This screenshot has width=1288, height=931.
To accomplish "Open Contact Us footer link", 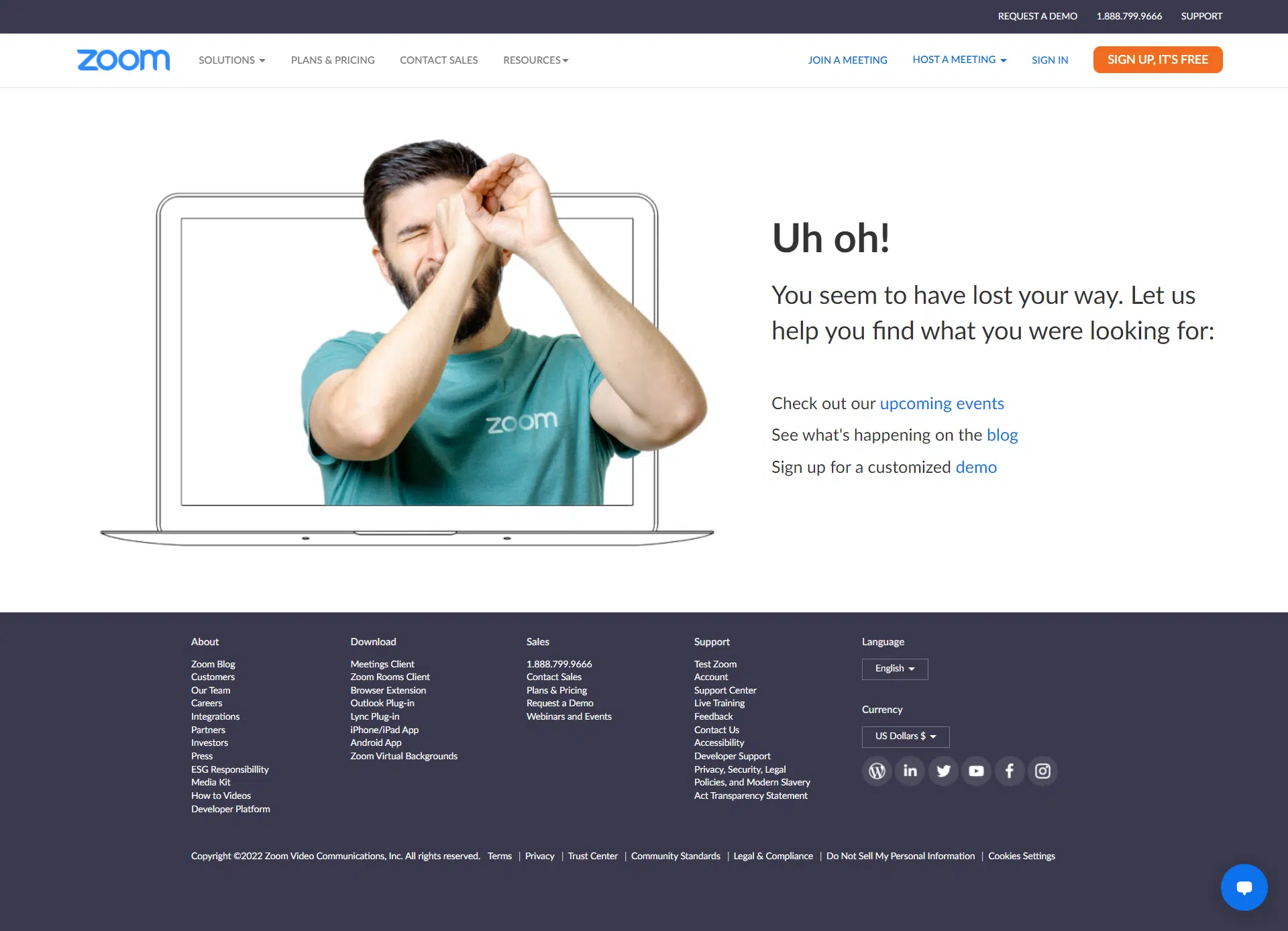I will point(717,730).
